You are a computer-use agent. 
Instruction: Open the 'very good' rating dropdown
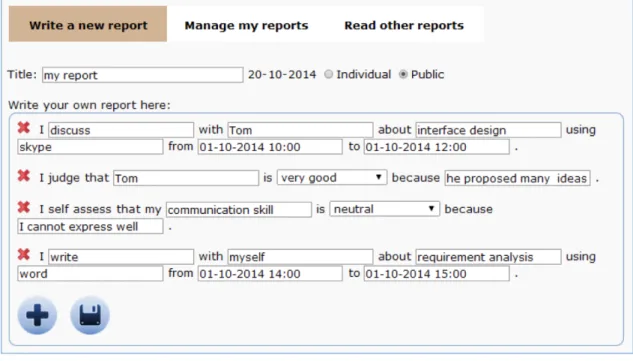332,177
